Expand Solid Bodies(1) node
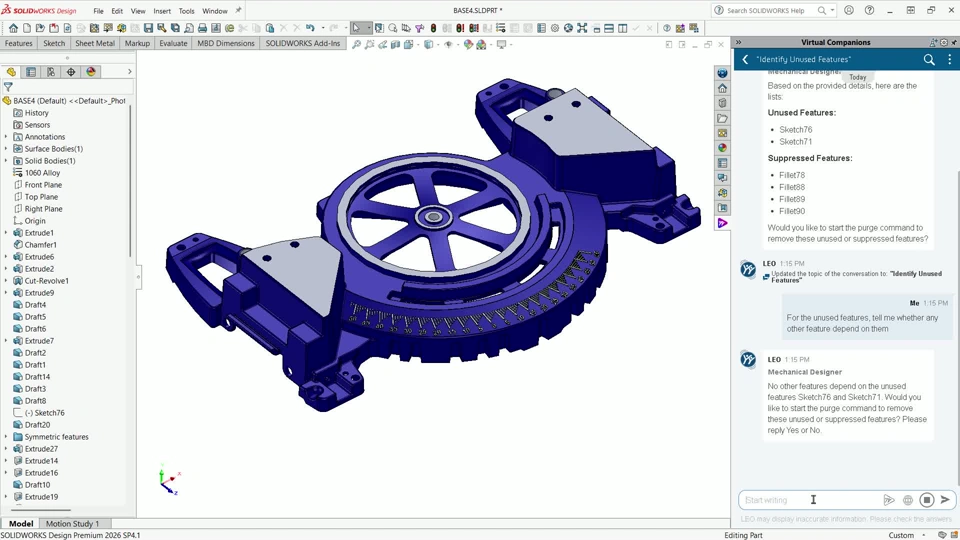Viewport: 960px width, 540px height. [x=6, y=160]
